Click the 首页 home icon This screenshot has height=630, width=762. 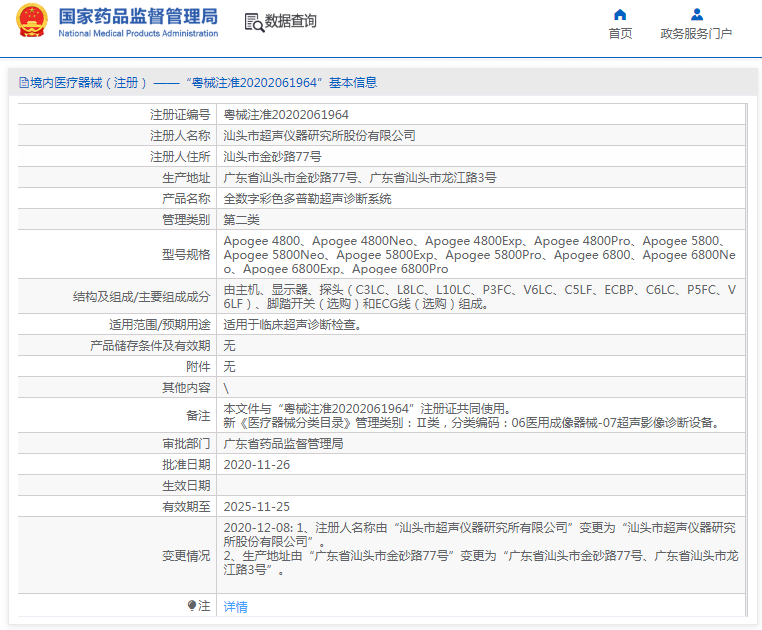(620, 15)
